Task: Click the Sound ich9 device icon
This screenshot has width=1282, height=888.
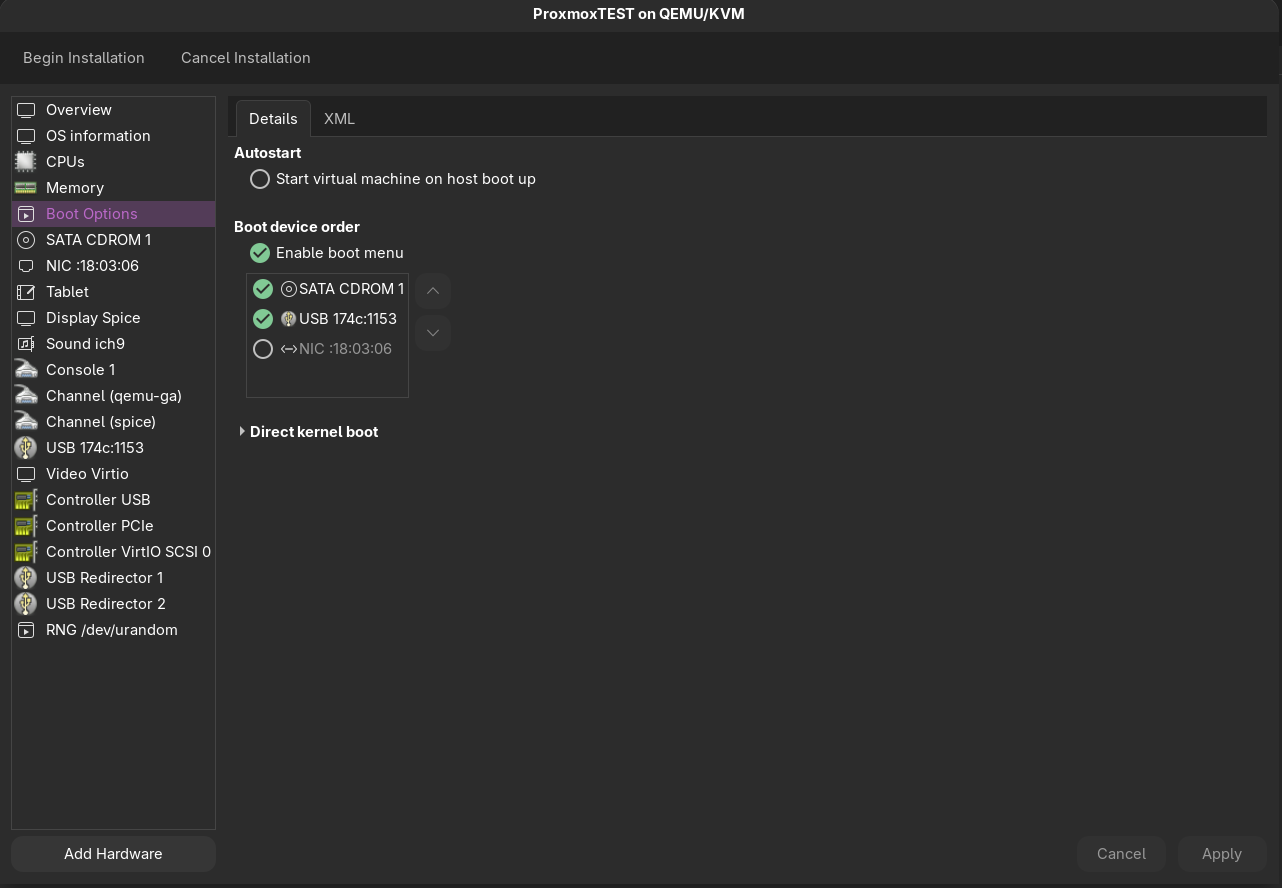Action: pos(25,344)
